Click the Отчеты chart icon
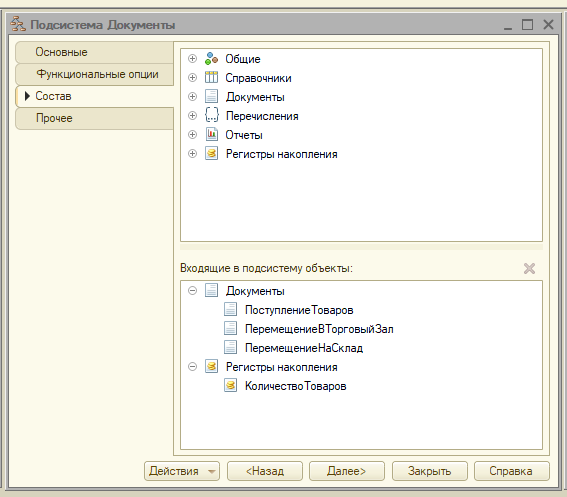Screen dimensions: 567x497 click(212, 135)
